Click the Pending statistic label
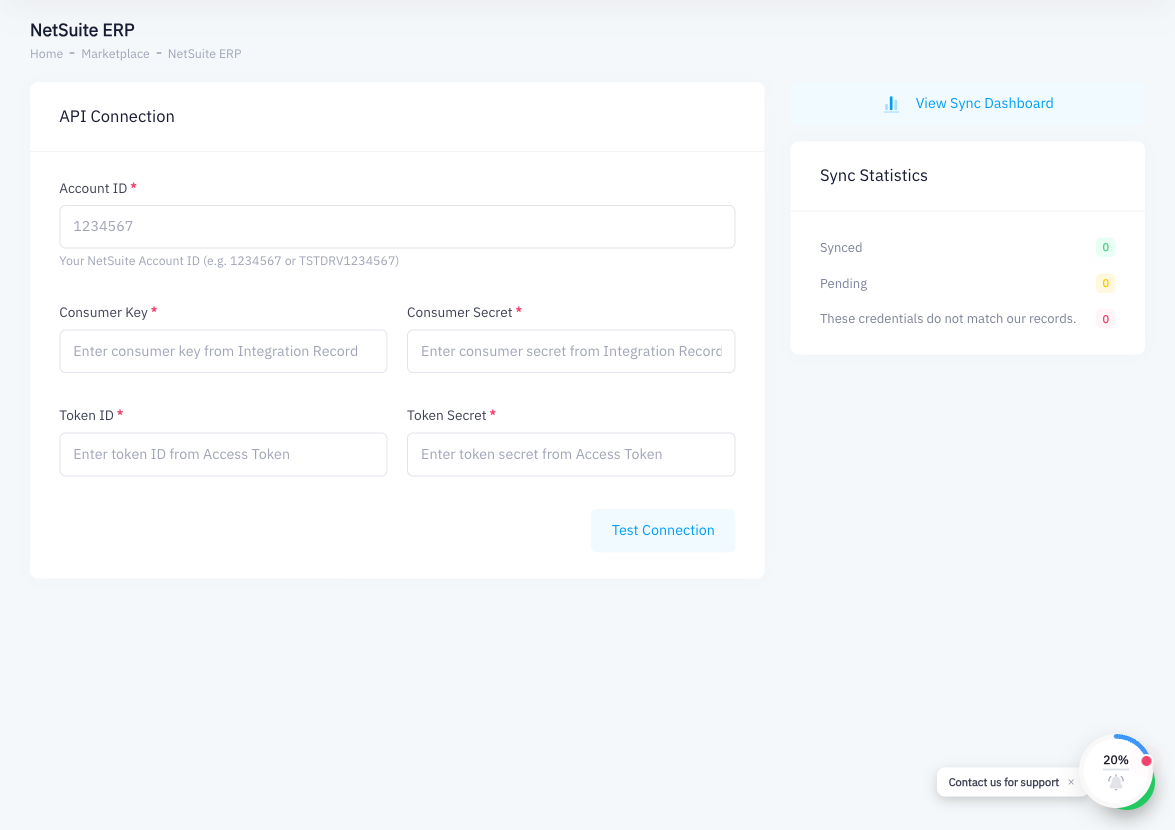Image resolution: width=1175 pixels, height=830 pixels. tap(843, 284)
